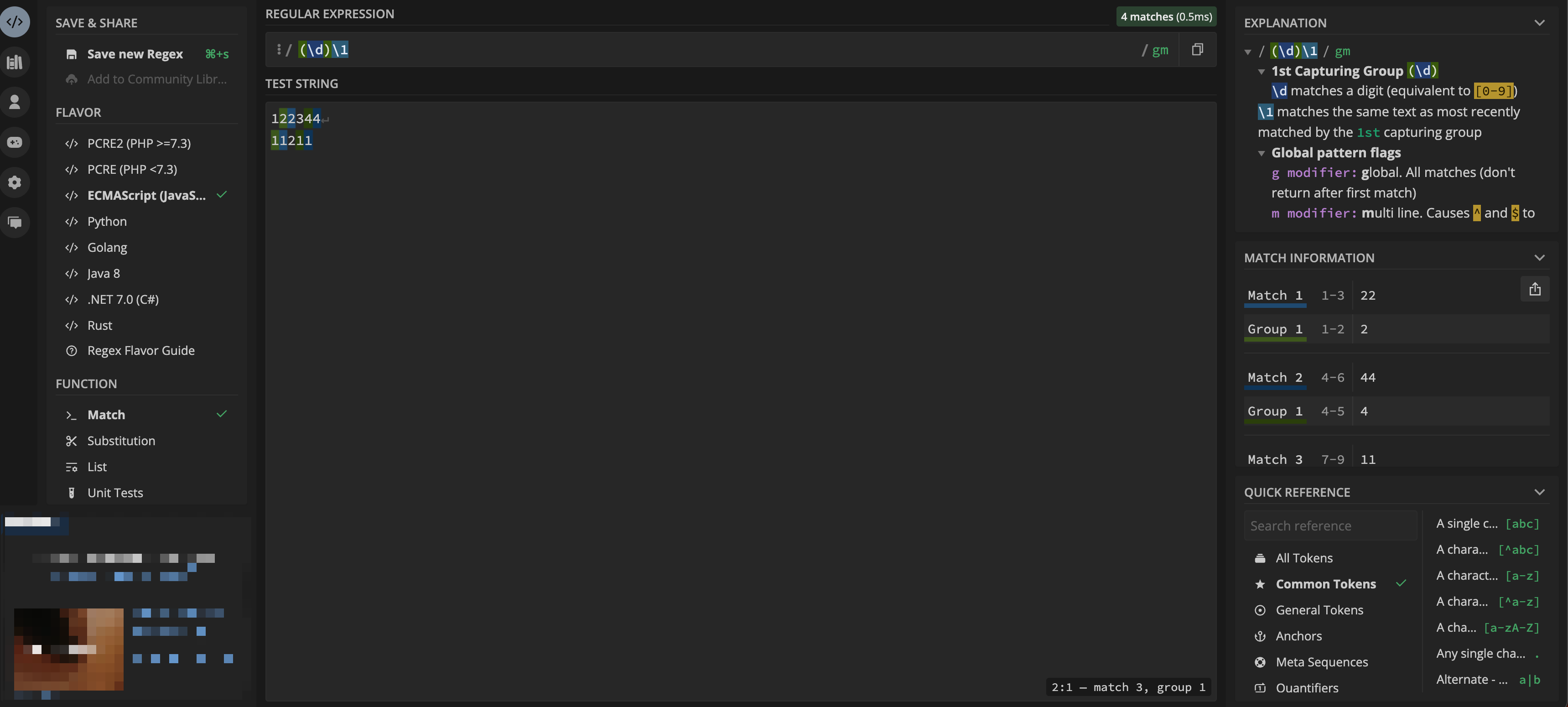Open the community library sidebar icon
Viewport: 1568px width, 707px height.
15,62
